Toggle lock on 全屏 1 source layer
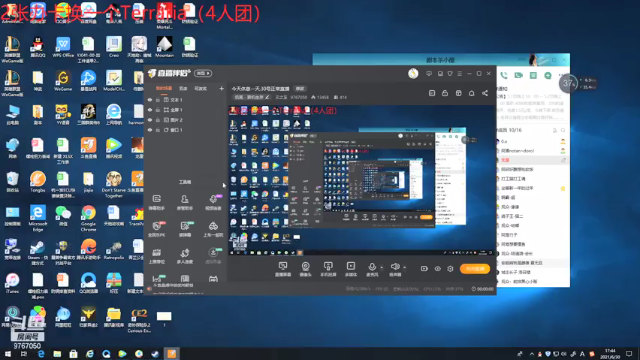This screenshot has height=360, width=640. point(158,110)
